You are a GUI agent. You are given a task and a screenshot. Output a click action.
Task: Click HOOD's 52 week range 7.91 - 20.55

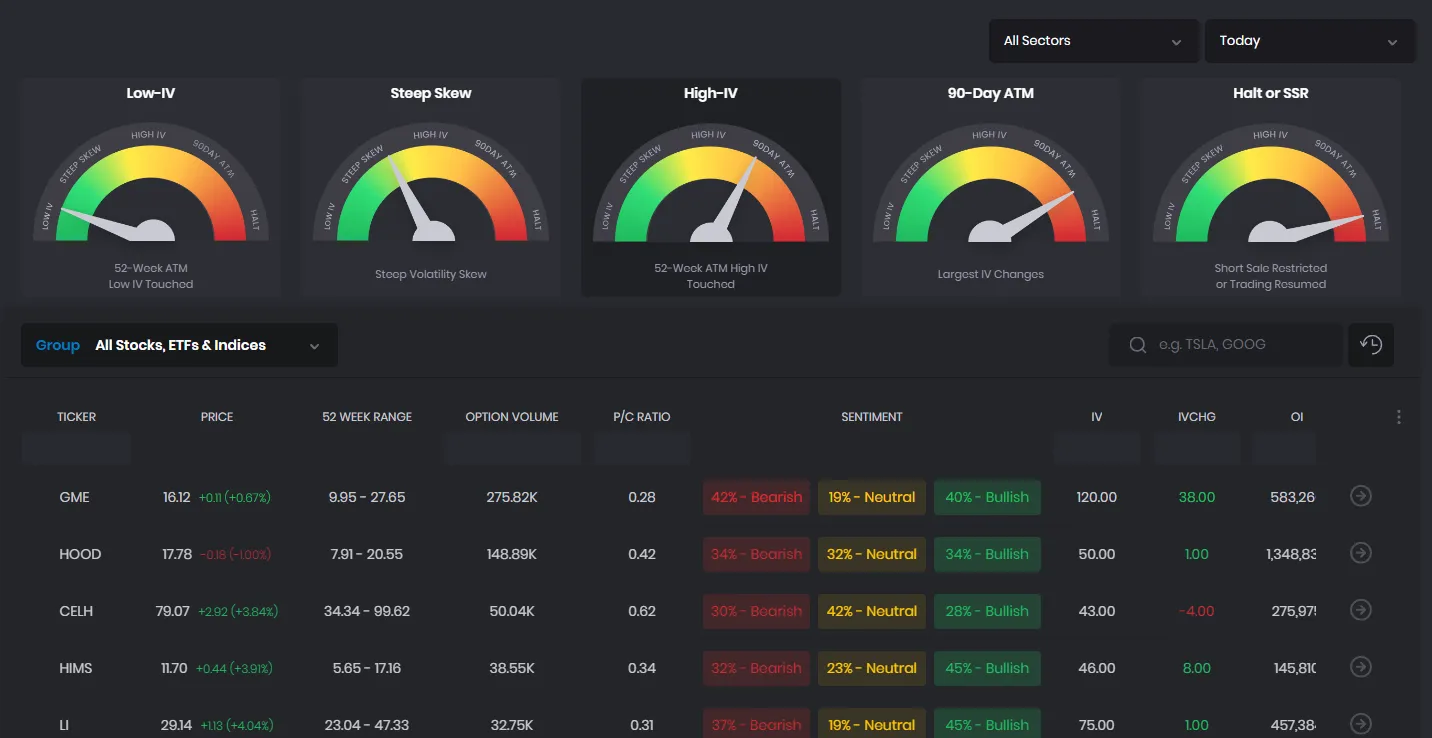coord(367,554)
